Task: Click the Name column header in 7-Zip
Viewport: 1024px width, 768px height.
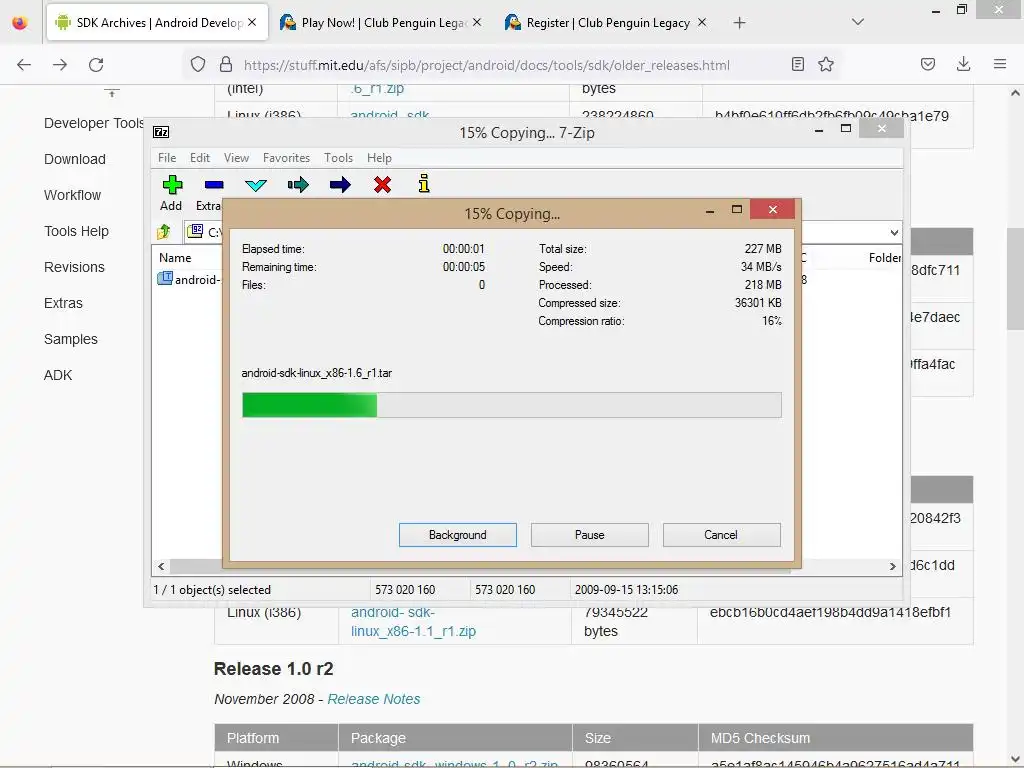Action: [175, 258]
